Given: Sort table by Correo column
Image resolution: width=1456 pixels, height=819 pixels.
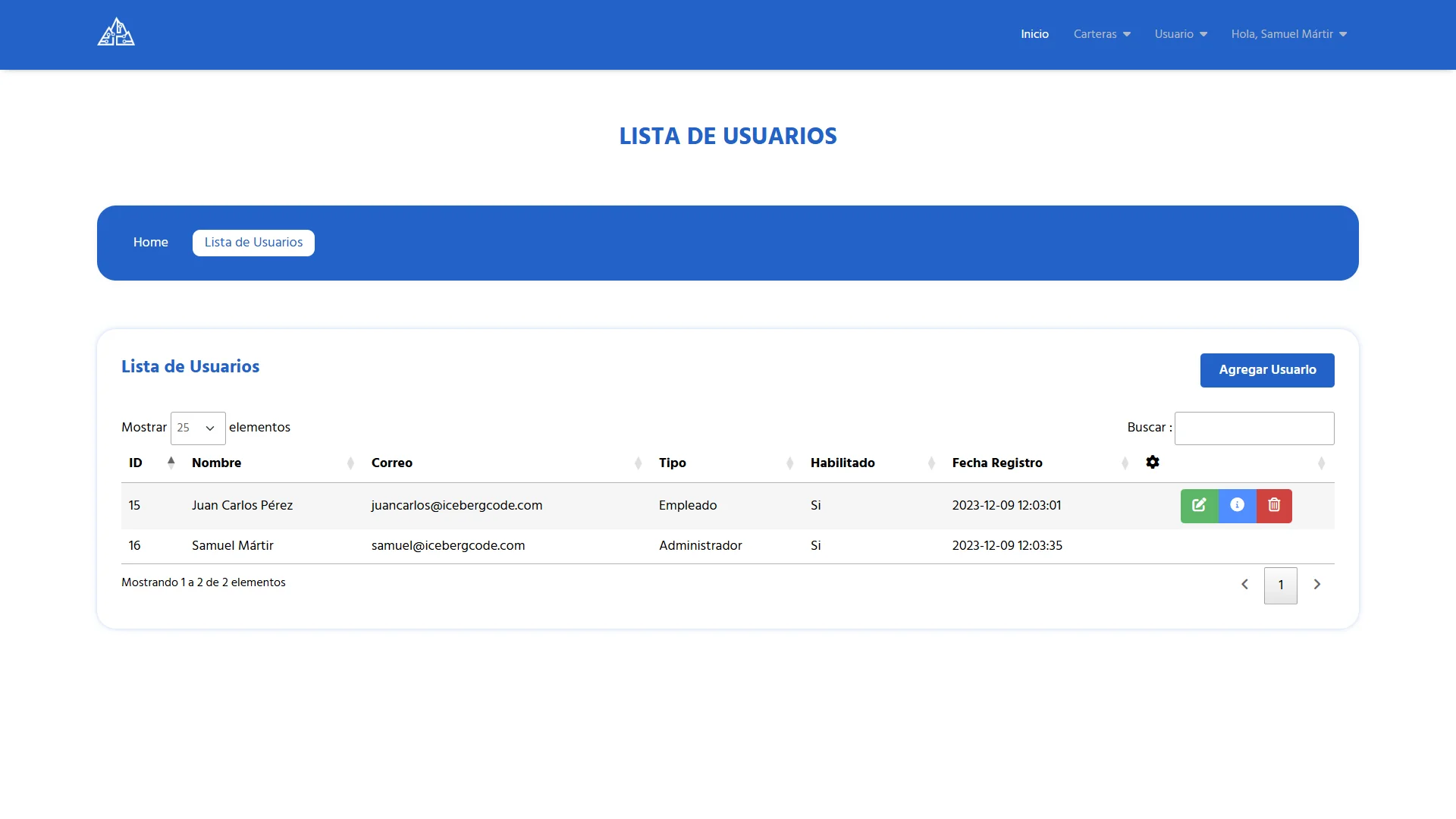Looking at the screenshot, I should [507, 463].
